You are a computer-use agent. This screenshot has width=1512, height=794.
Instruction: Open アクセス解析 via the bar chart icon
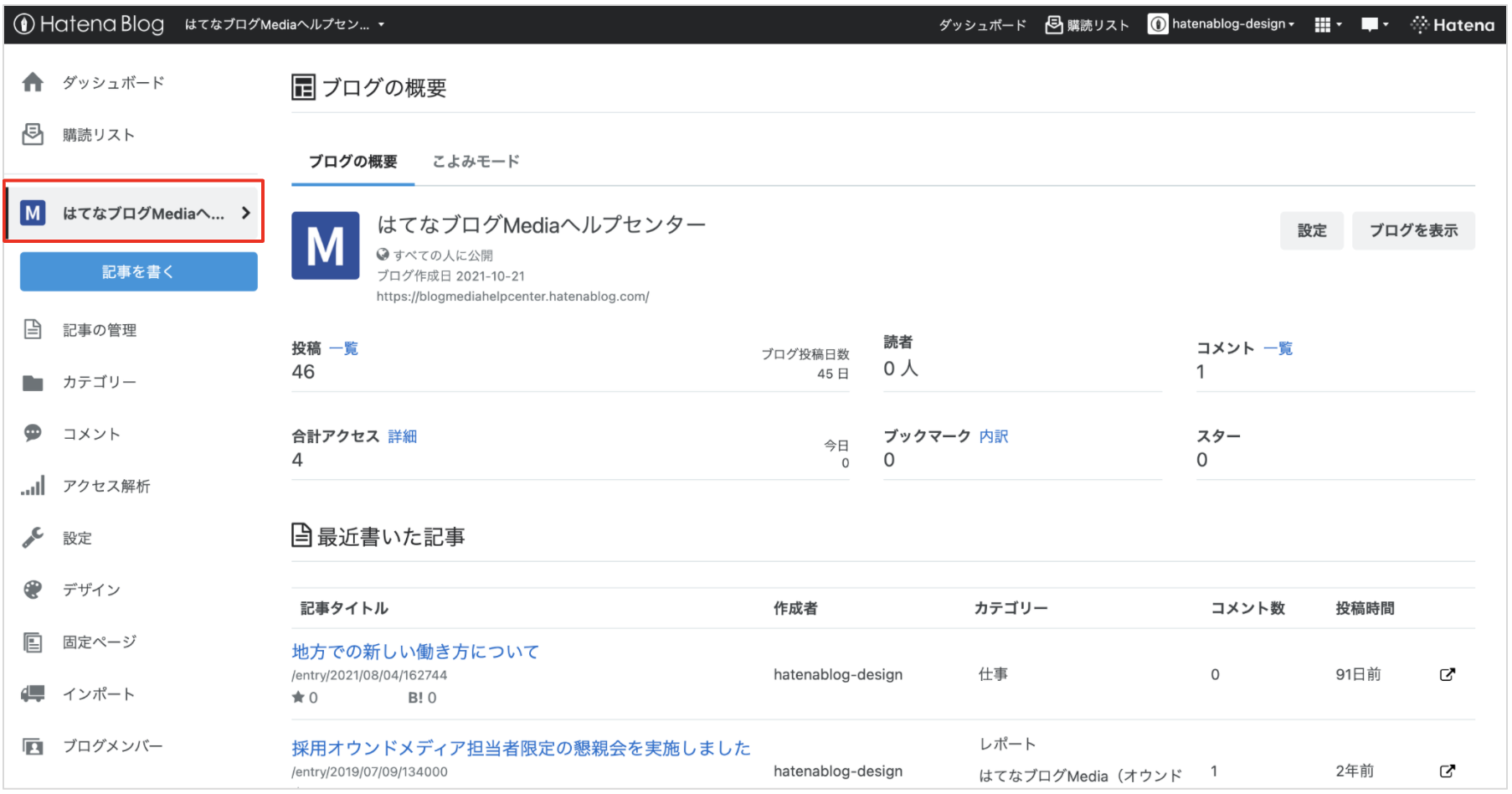(x=33, y=486)
